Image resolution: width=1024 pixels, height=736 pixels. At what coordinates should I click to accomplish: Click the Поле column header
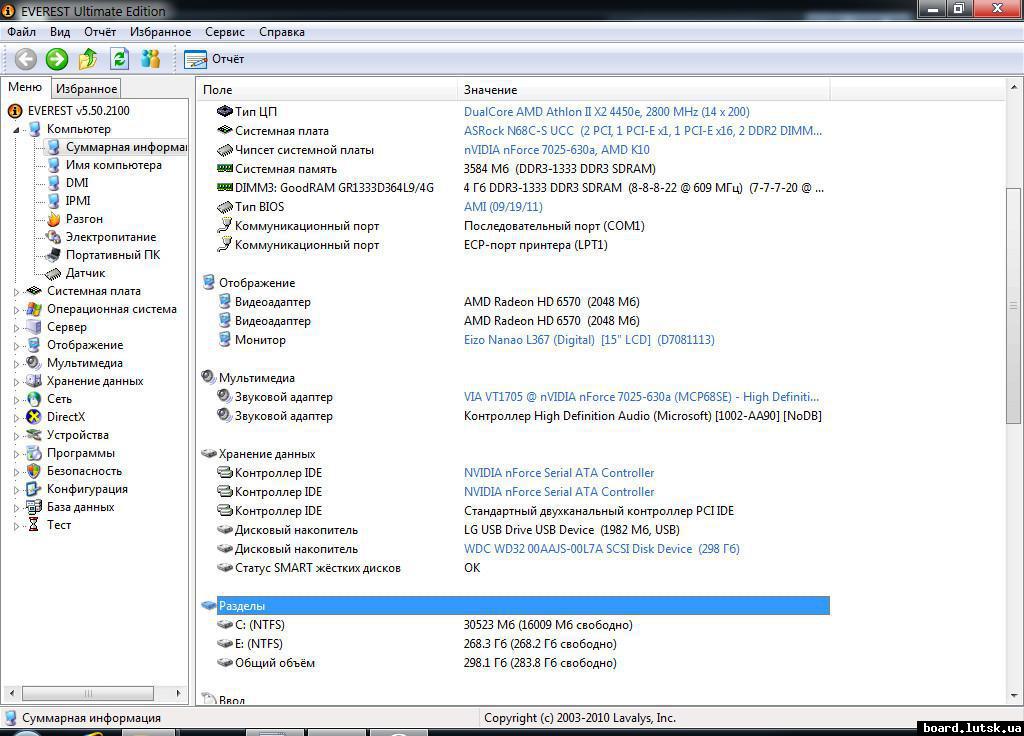tap(218, 90)
